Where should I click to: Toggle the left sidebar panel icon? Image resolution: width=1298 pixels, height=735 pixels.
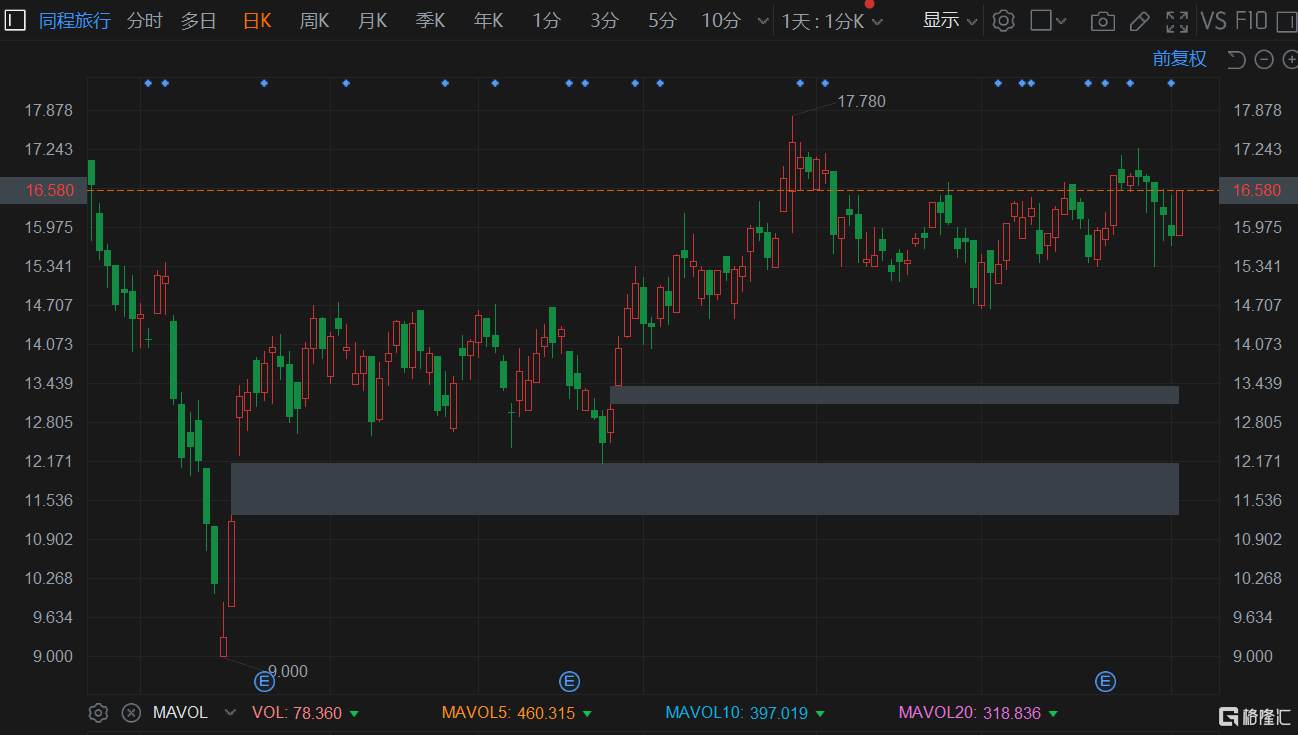click(x=15, y=21)
